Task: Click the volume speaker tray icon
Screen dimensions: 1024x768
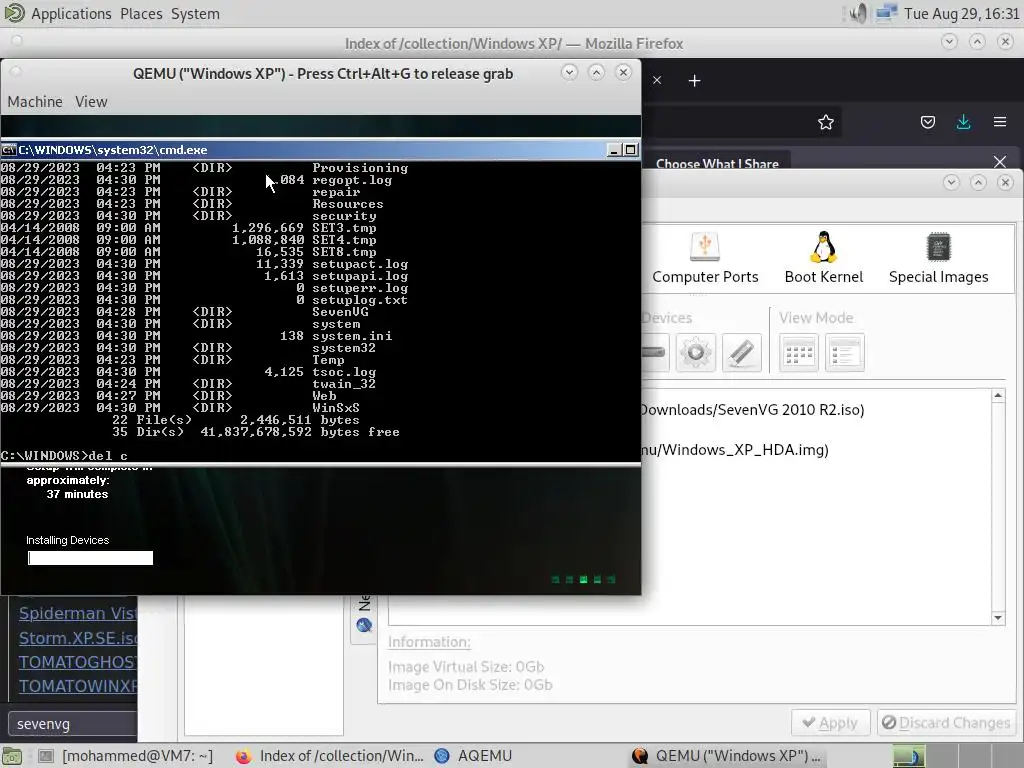Action: (859, 13)
